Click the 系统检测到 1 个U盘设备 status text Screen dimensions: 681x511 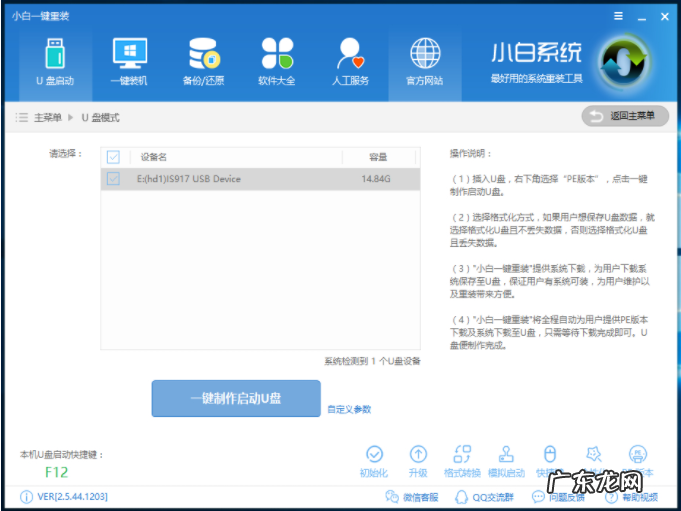coord(372,361)
